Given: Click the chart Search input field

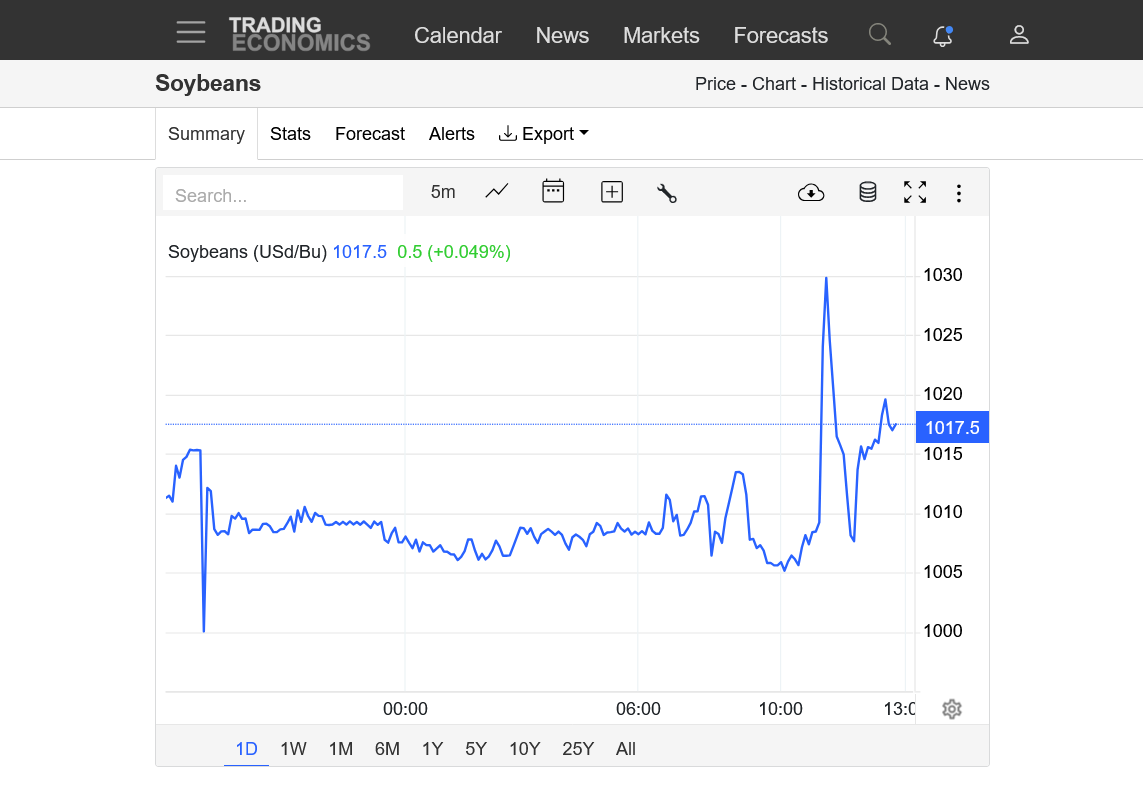Looking at the screenshot, I should click(283, 195).
